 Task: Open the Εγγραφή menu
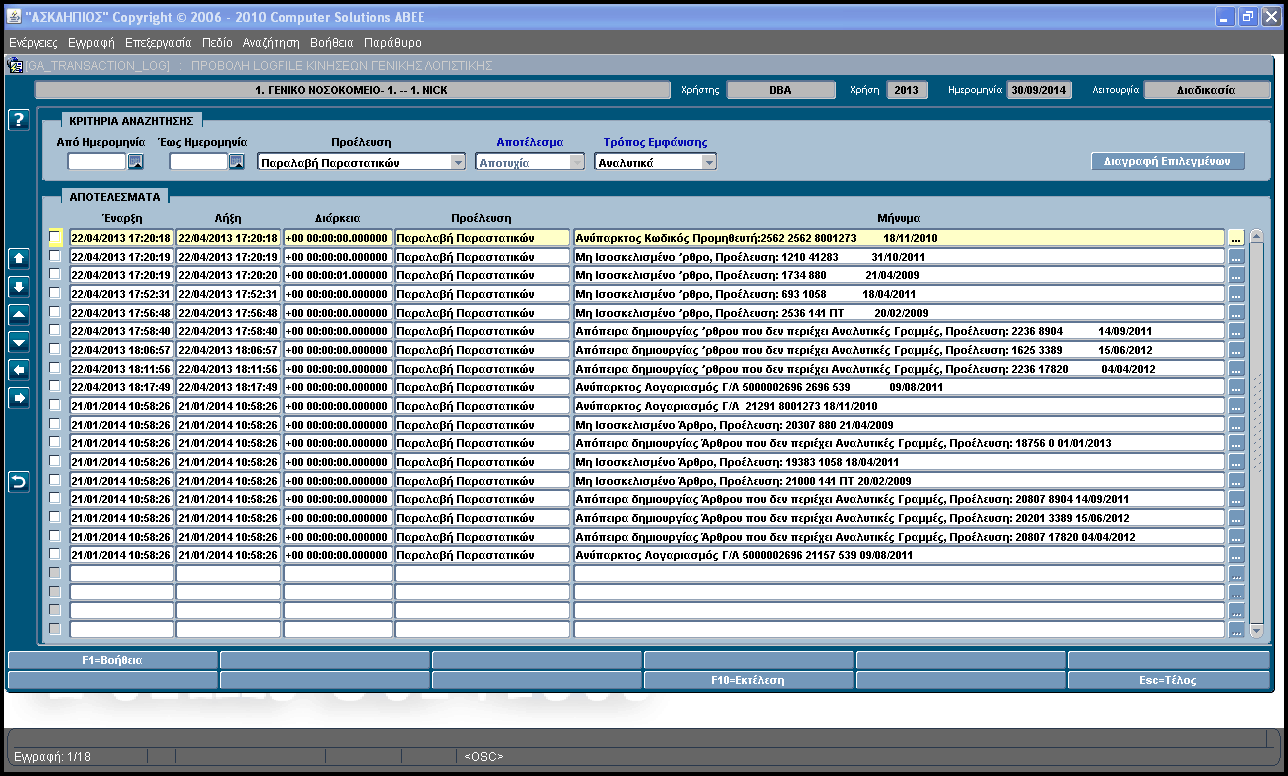[91, 43]
